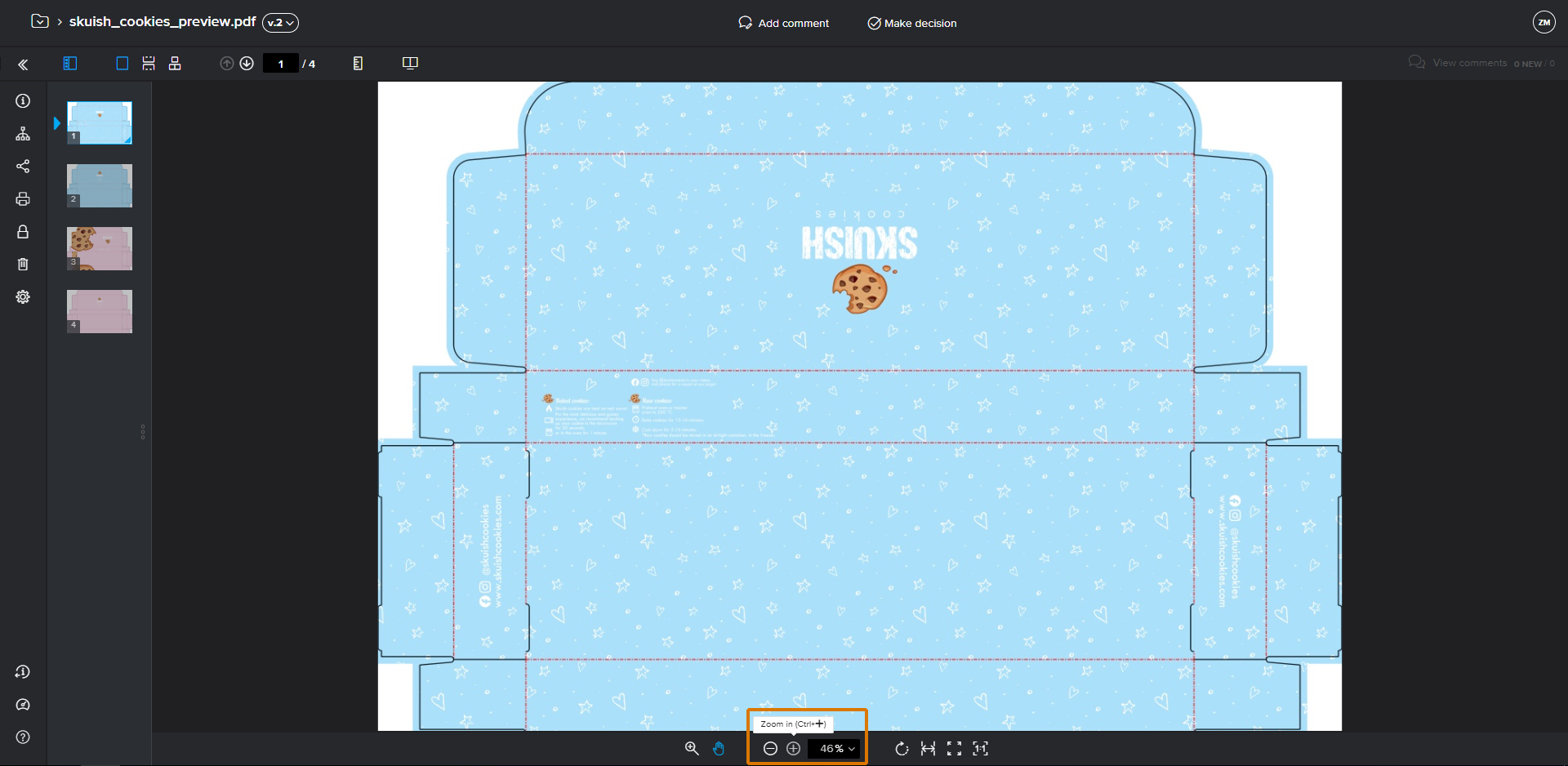1568x766 pixels.
Task: Open the ZM user avatar menu
Action: 1543,22
